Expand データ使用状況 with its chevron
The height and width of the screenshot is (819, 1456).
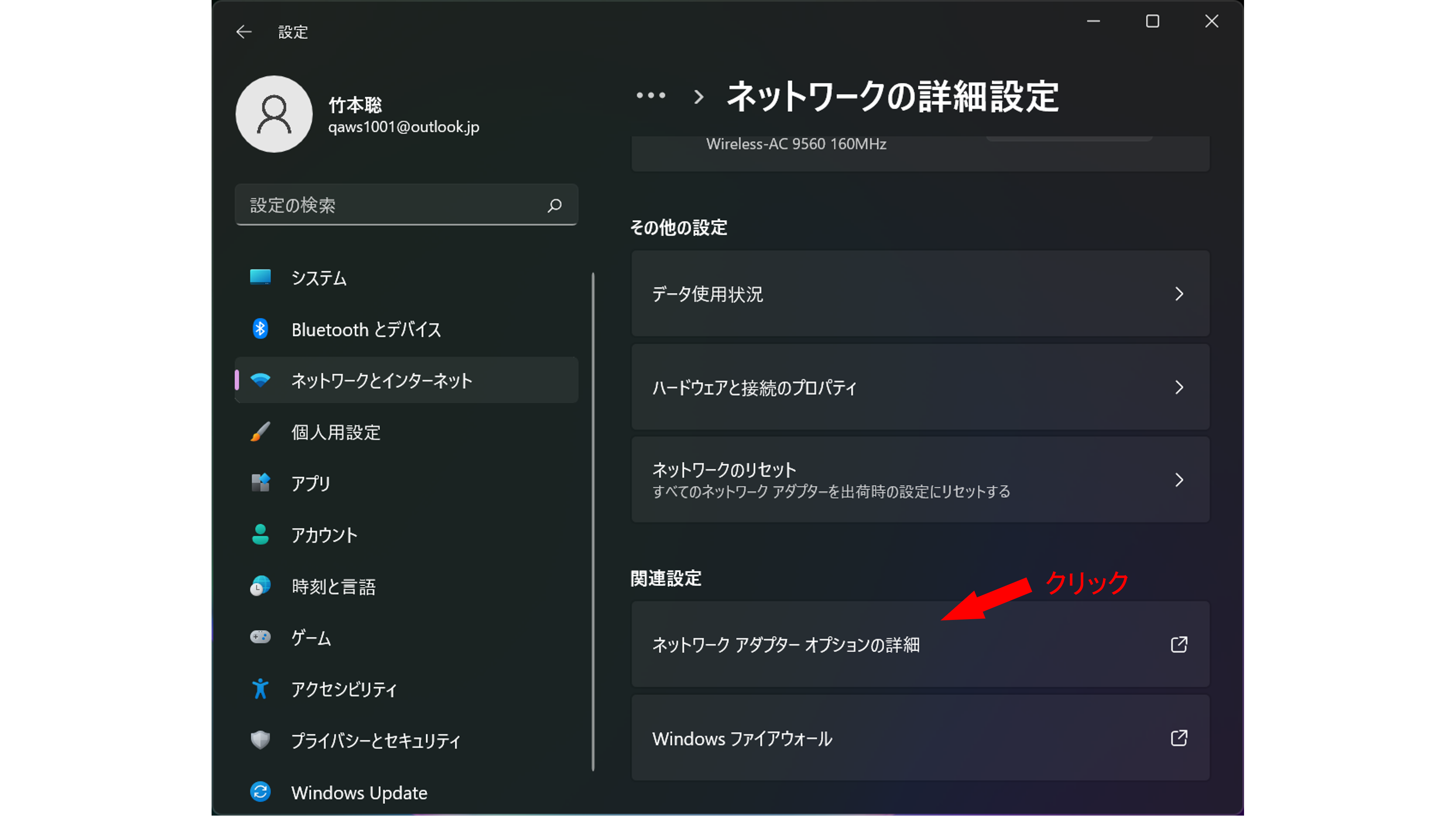pyautogui.click(x=1178, y=294)
